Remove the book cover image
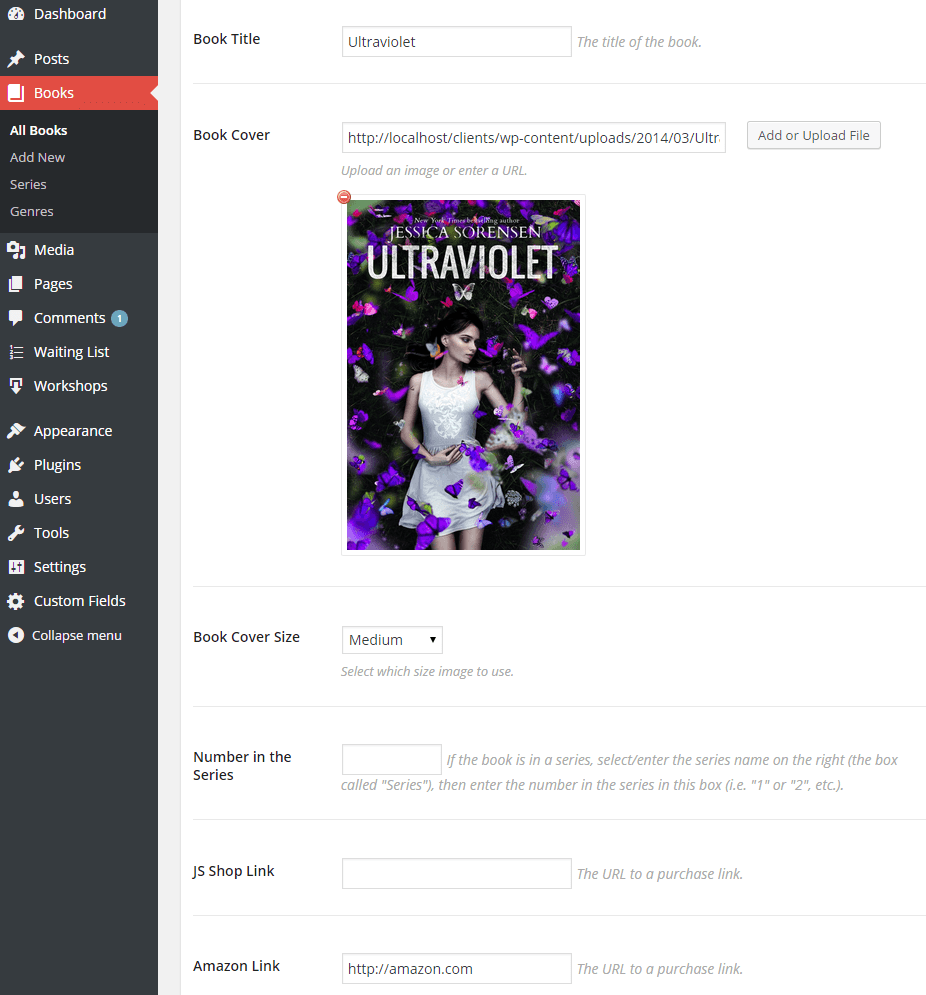 coord(344,197)
